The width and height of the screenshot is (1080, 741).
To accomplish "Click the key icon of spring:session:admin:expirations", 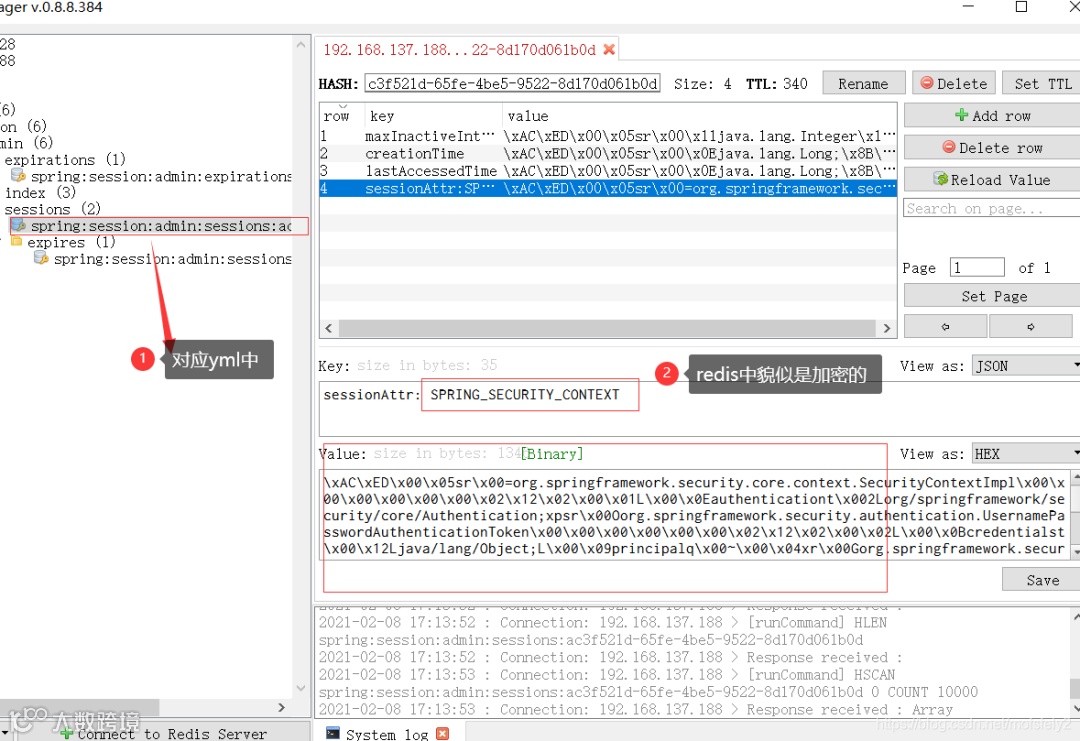I will (18, 176).
